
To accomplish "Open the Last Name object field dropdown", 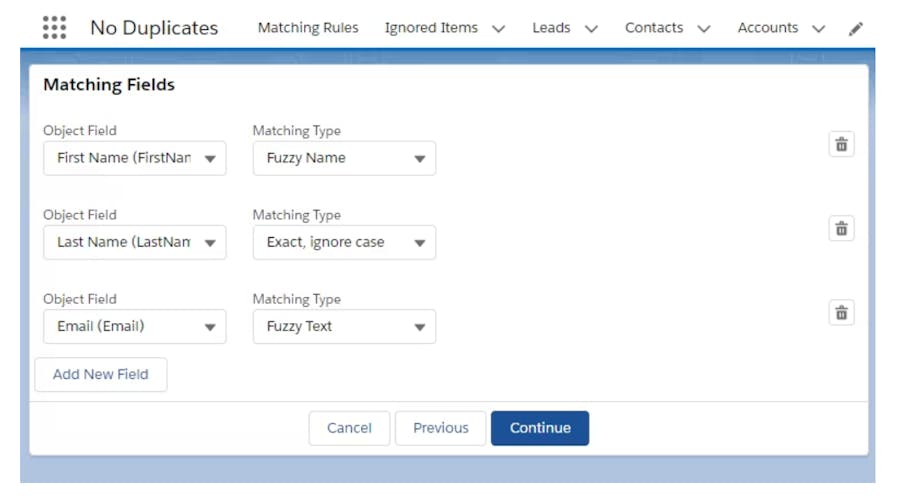I will 135,242.
